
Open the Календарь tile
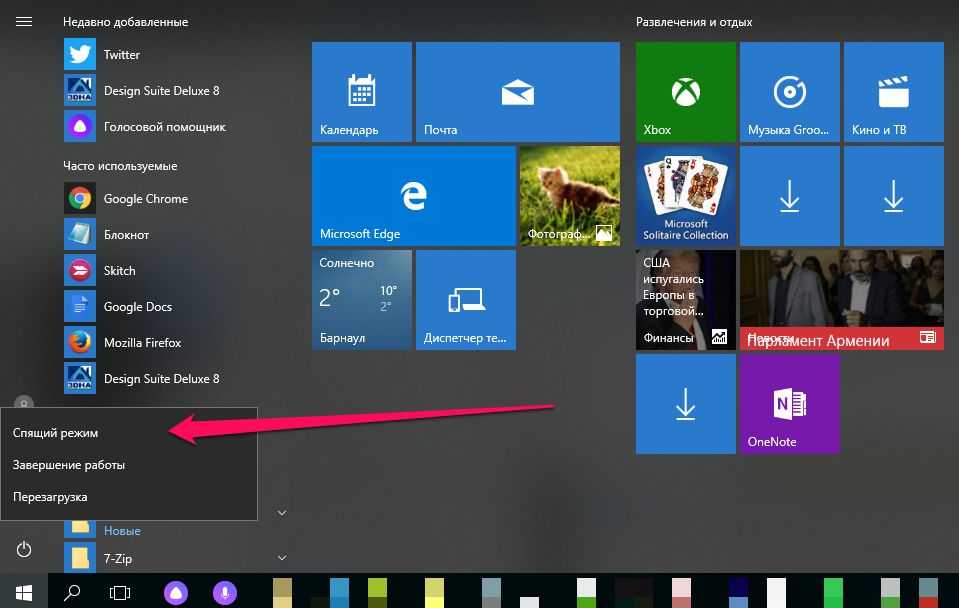tap(361, 92)
